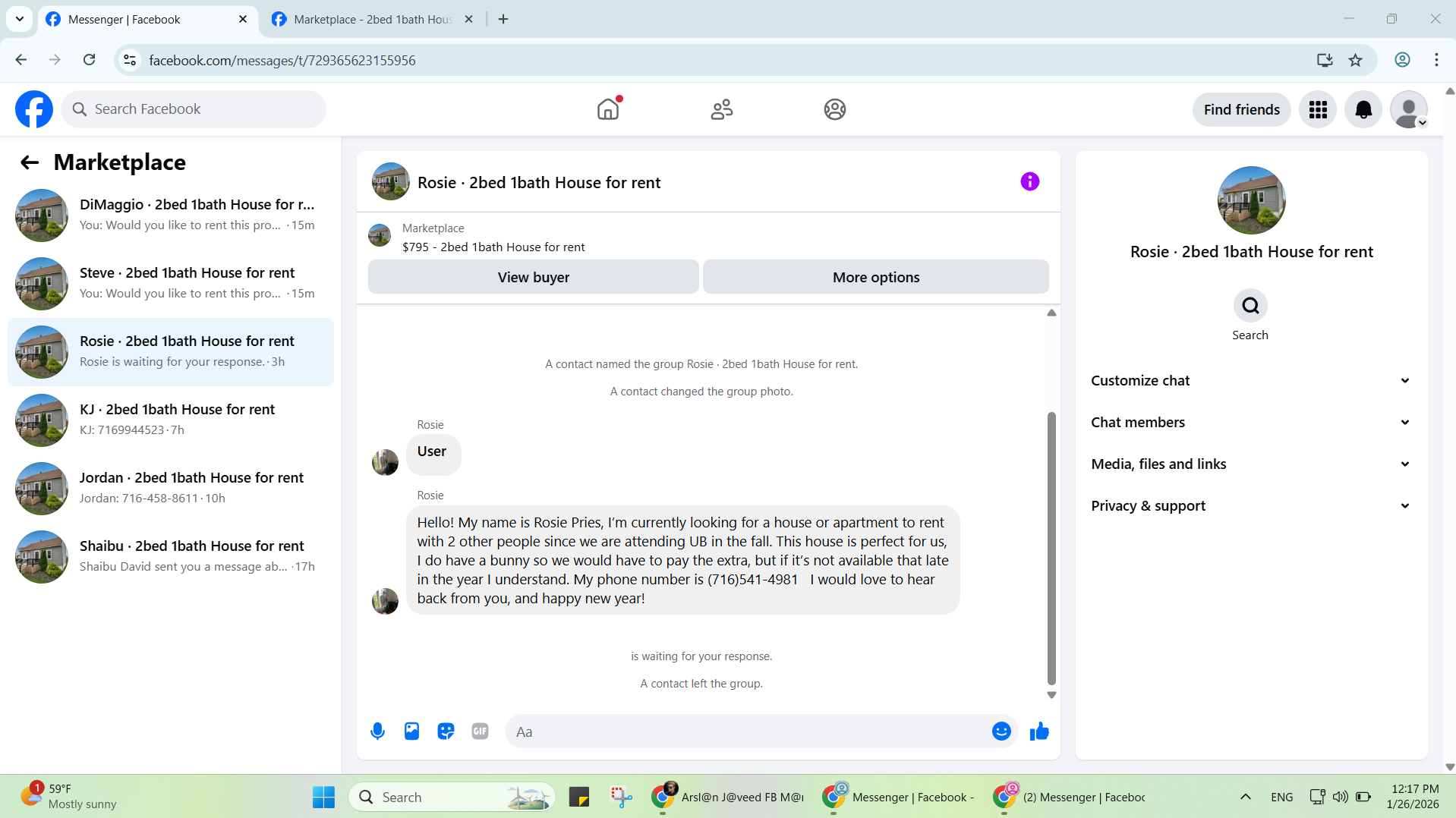Send a thumbs-up like

tap(1039, 731)
